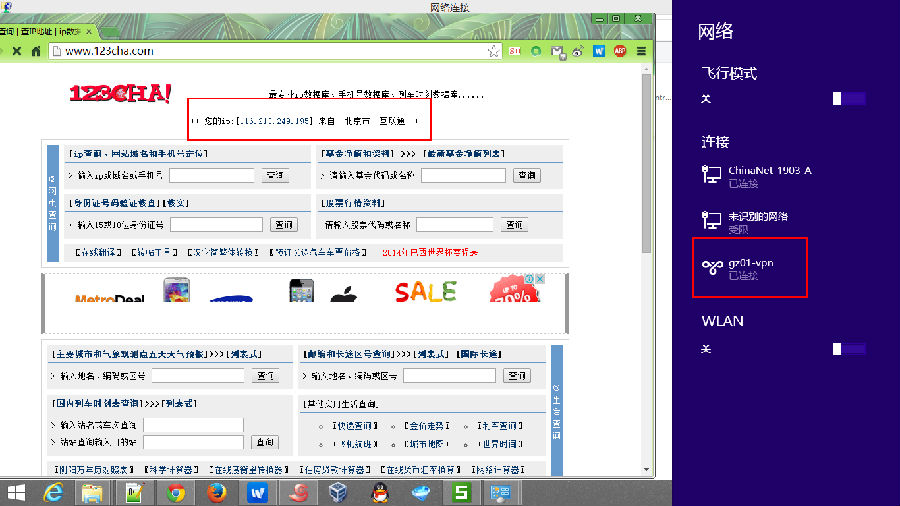
Task: Click 查询 button beside ID card input
Action: [x=284, y=225]
